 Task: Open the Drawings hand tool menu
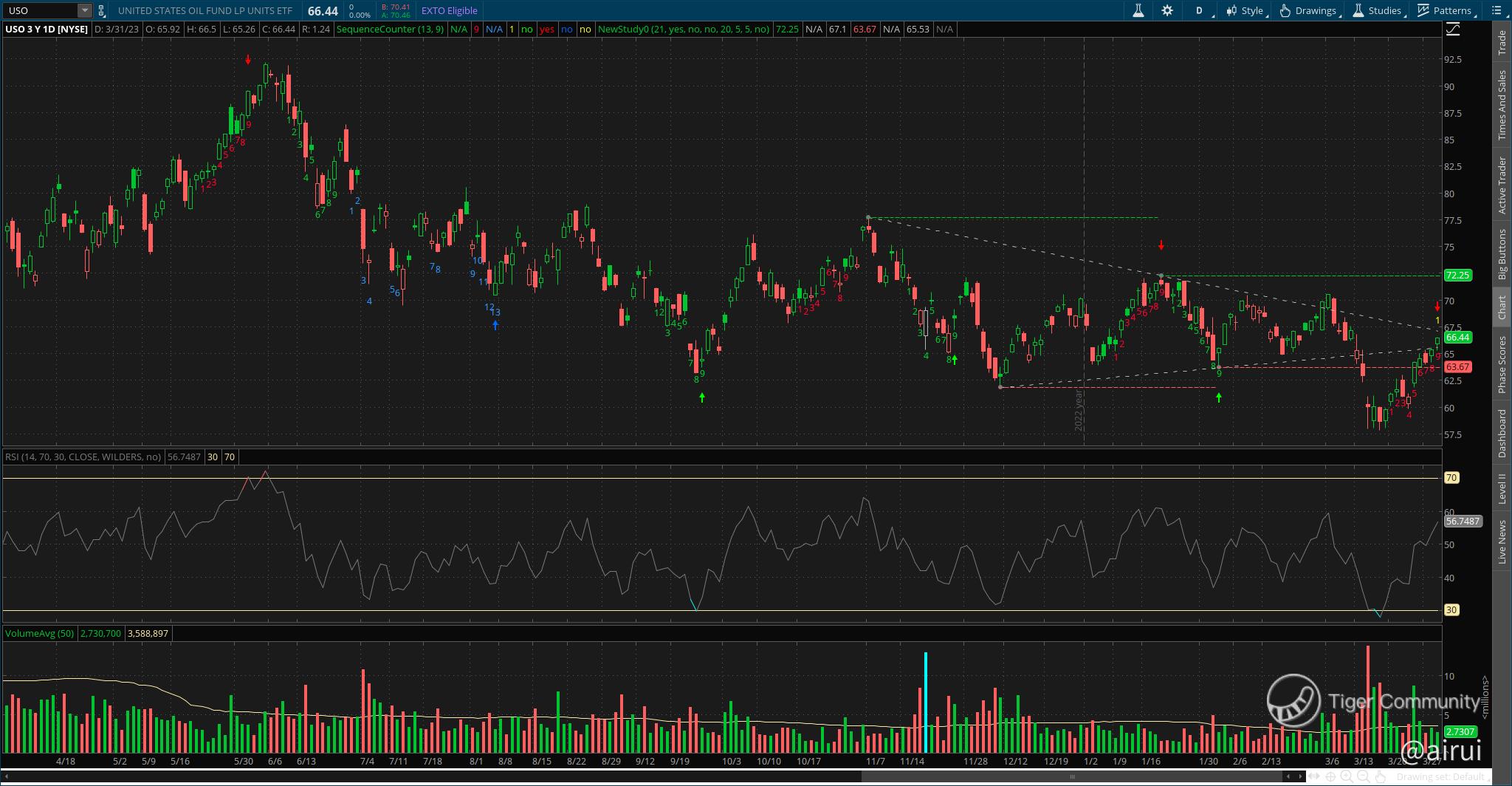[1309, 10]
